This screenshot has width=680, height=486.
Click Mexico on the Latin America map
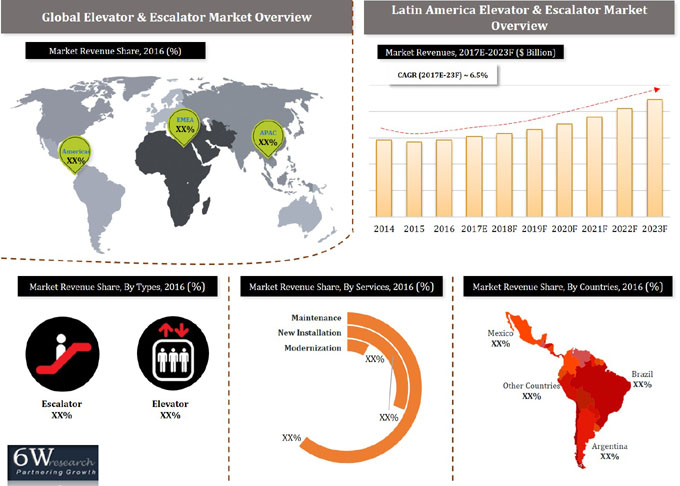525,332
